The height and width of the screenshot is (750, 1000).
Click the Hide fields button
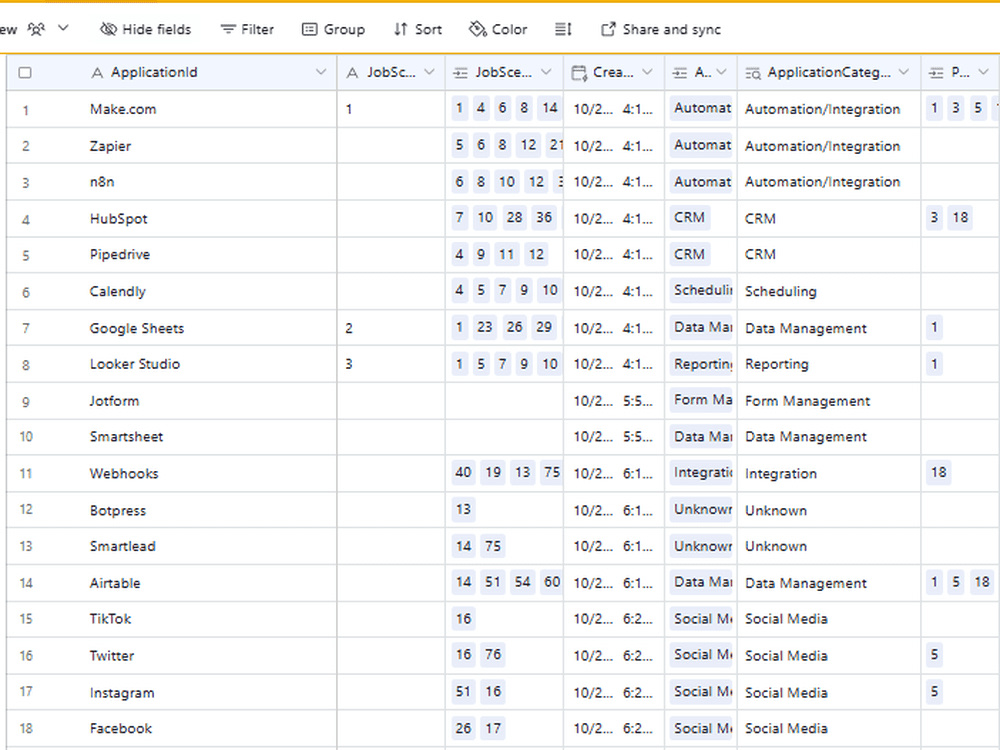click(x=145, y=29)
